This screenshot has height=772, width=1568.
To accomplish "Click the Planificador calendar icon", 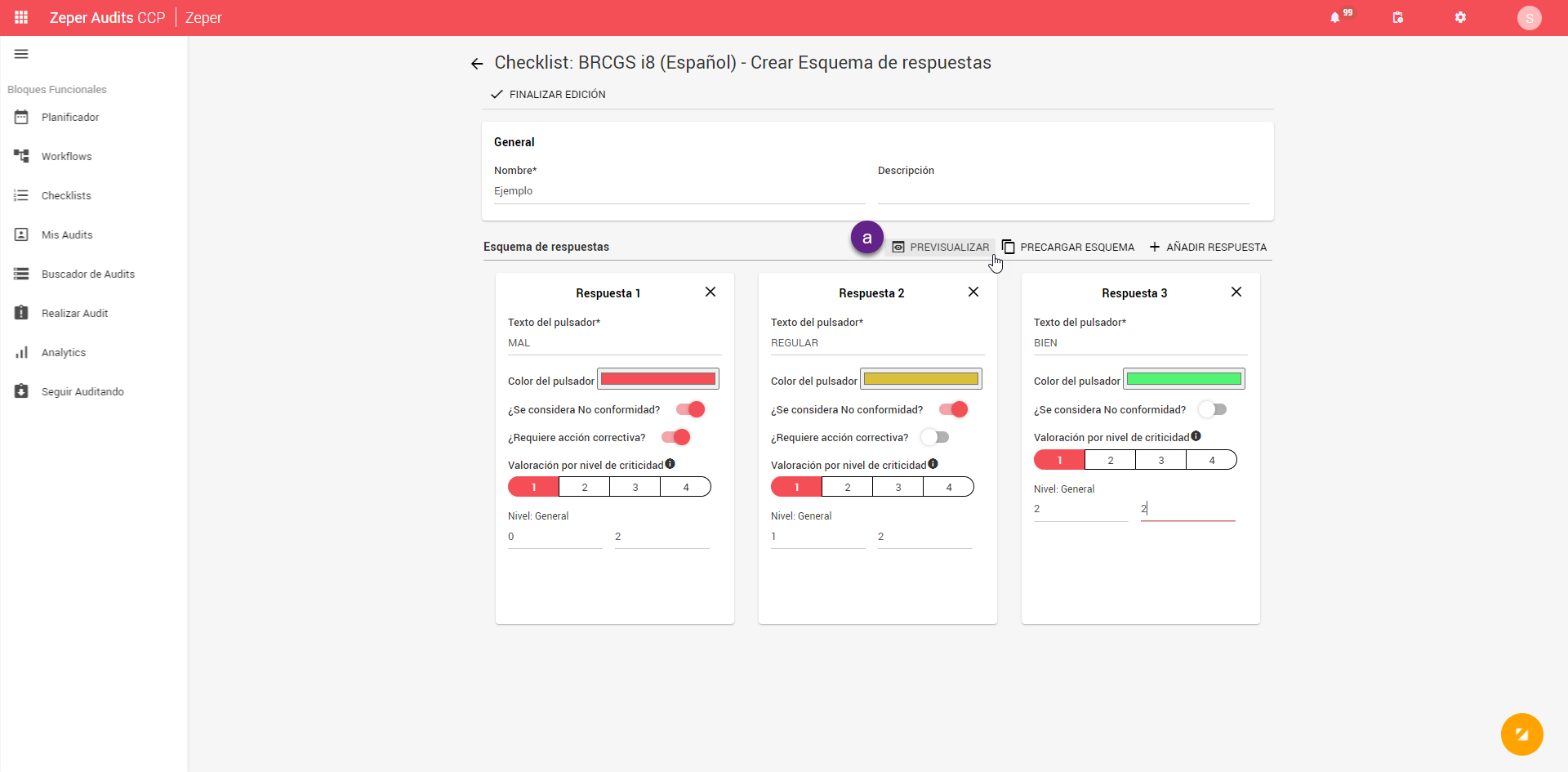I will 21,117.
